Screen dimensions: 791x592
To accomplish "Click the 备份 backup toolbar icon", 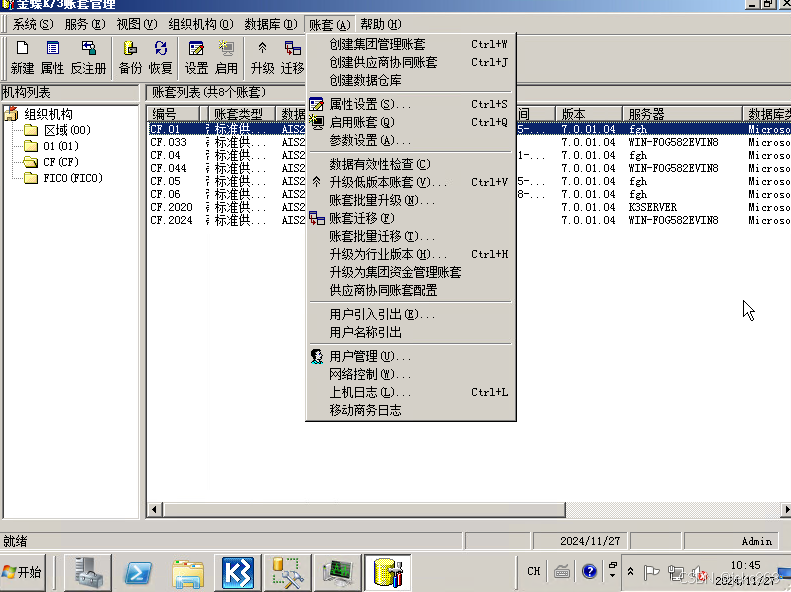I will 130,57.
